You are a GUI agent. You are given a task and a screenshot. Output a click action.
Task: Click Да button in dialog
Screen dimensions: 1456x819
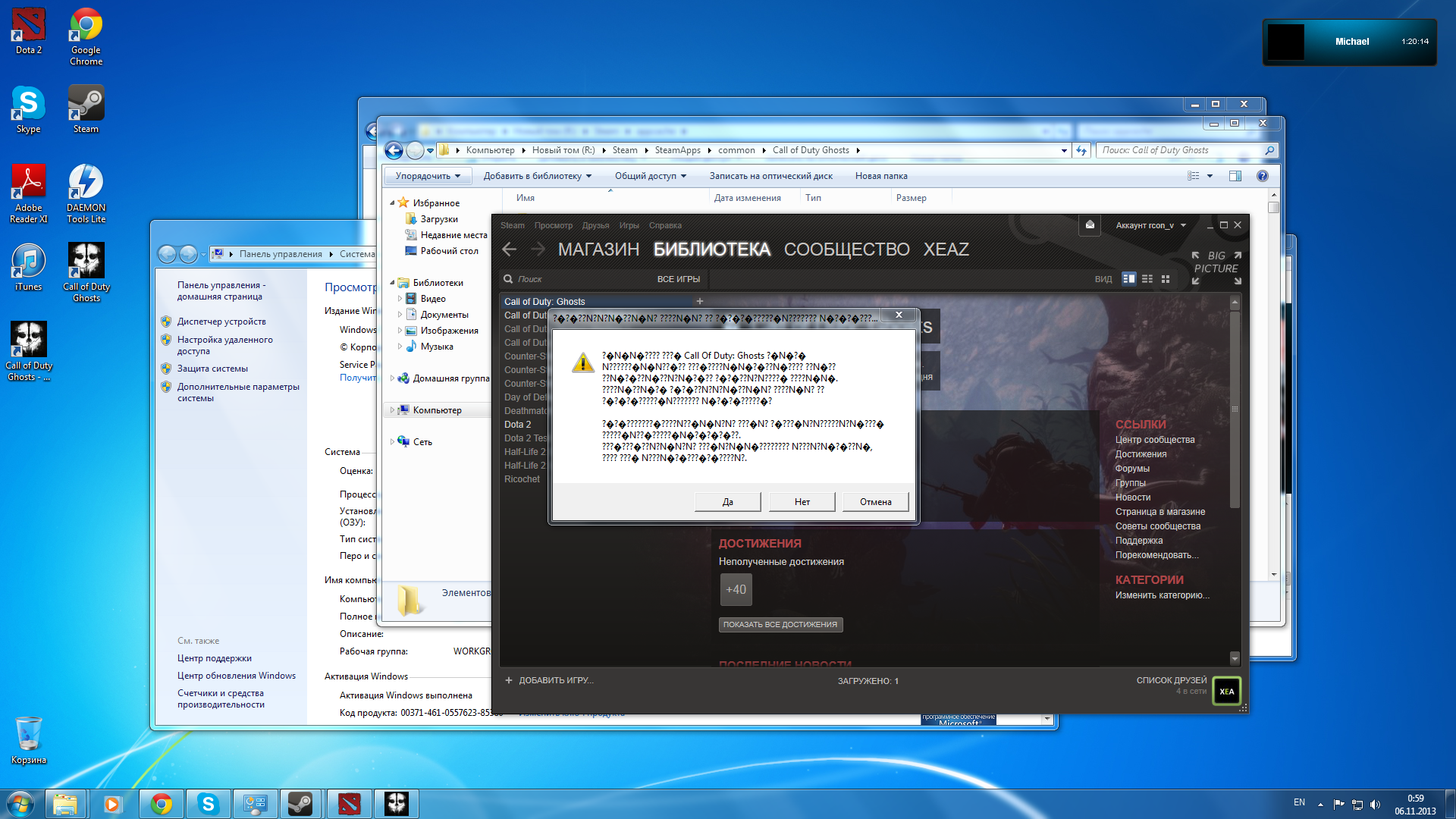(727, 502)
